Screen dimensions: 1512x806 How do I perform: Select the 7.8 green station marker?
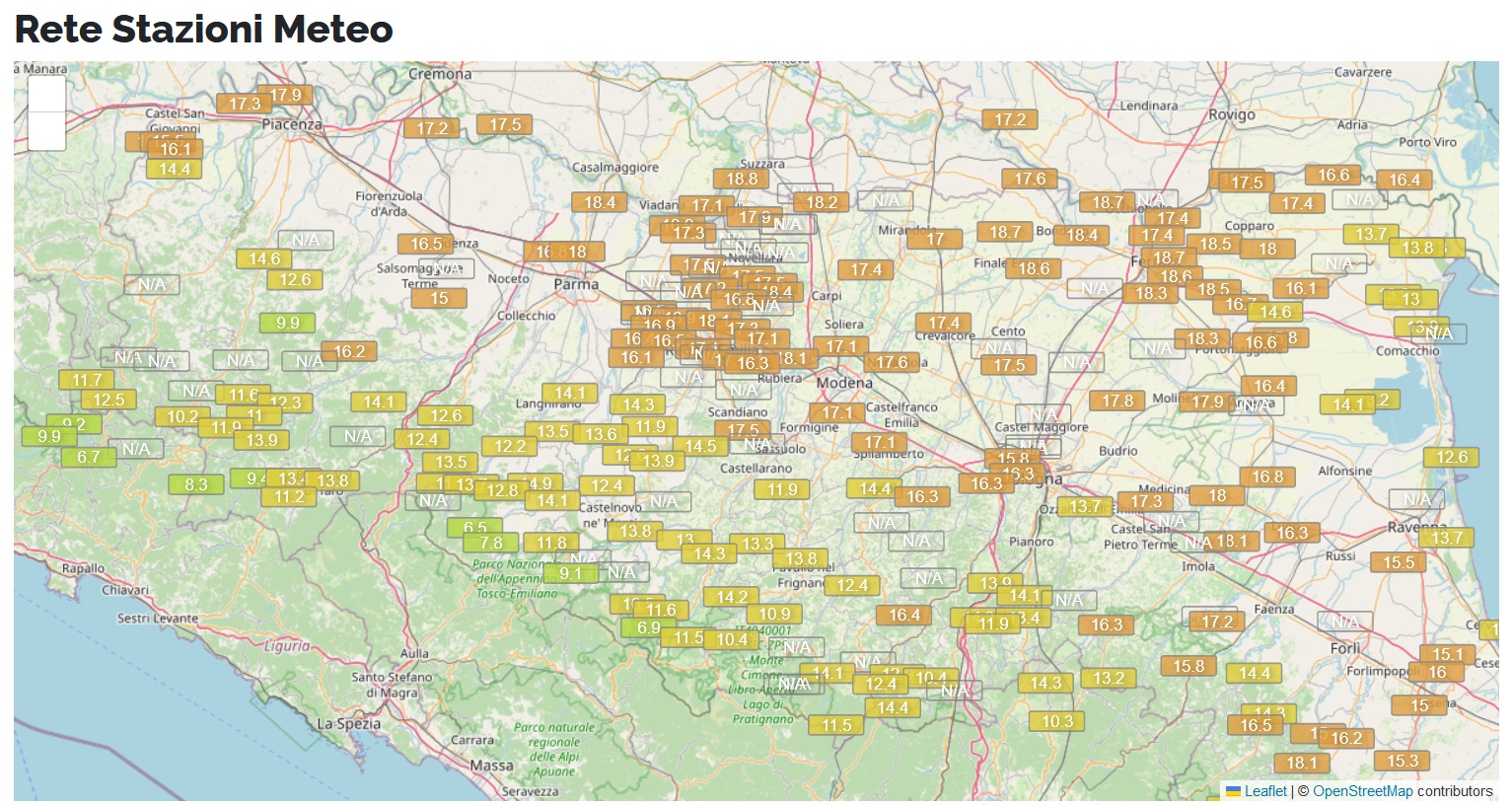(x=490, y=543)
